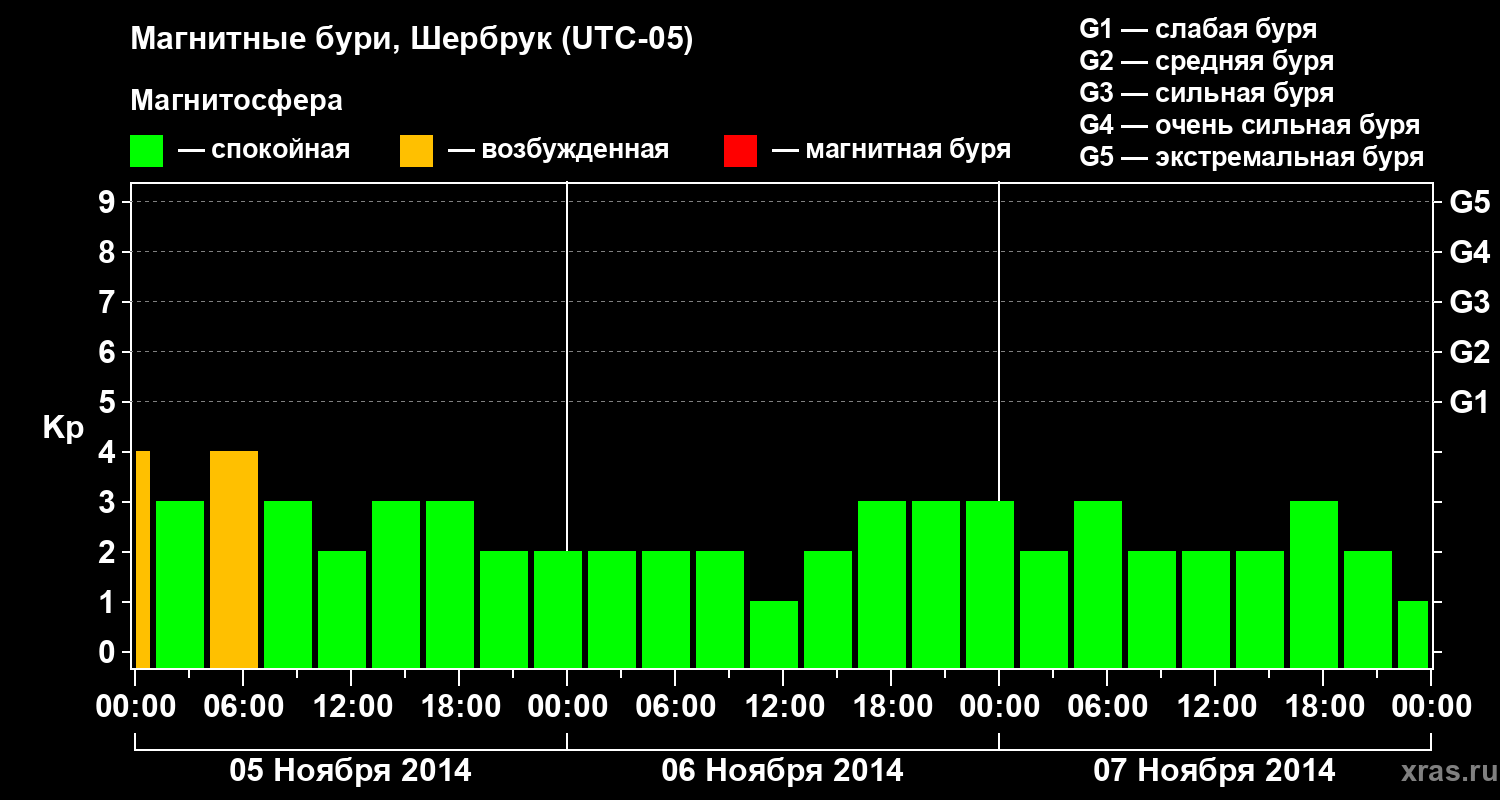This screenshot has width=1500, height=800.
Task: Click the last '00:00' label at chart end
Action: (1431, 706)
